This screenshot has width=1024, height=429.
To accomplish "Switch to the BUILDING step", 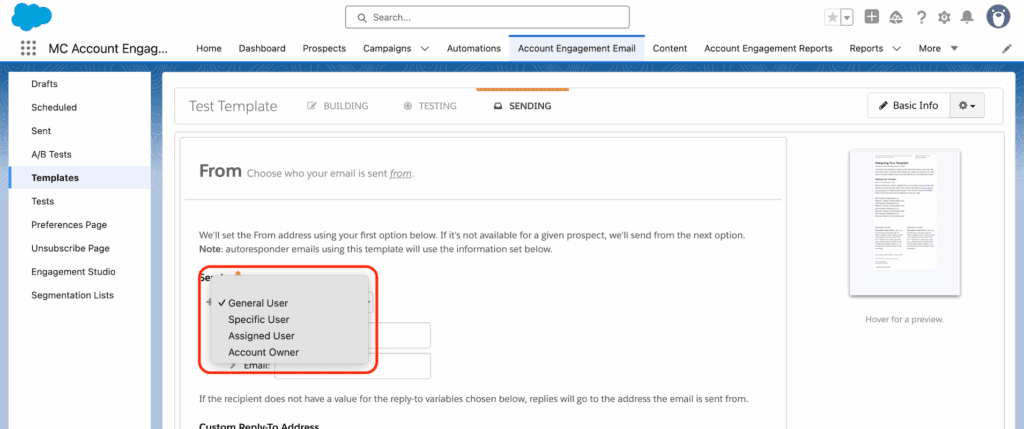I will coord(338,106).
